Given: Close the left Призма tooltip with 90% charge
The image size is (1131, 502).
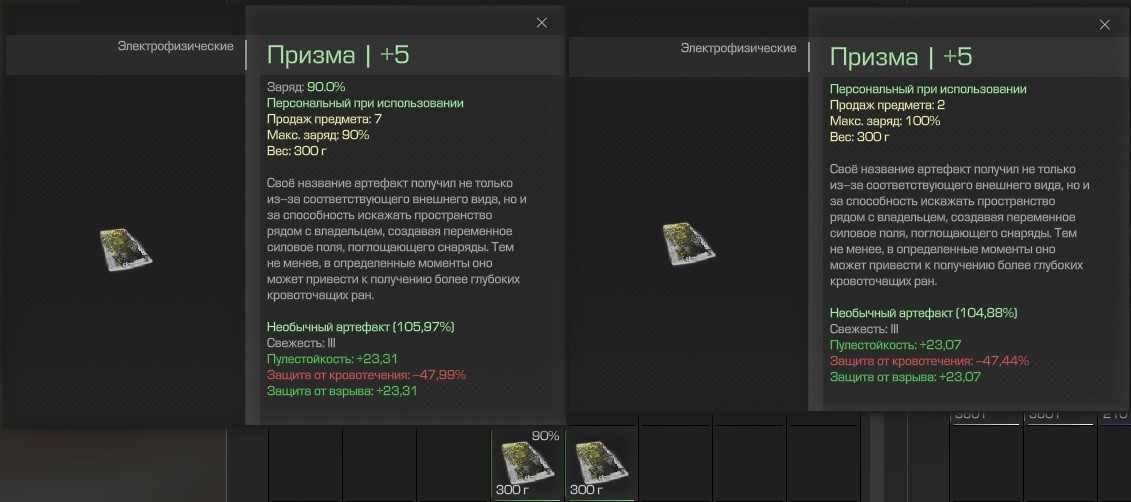Looking at the screenshot, I should tap(542, 23).
